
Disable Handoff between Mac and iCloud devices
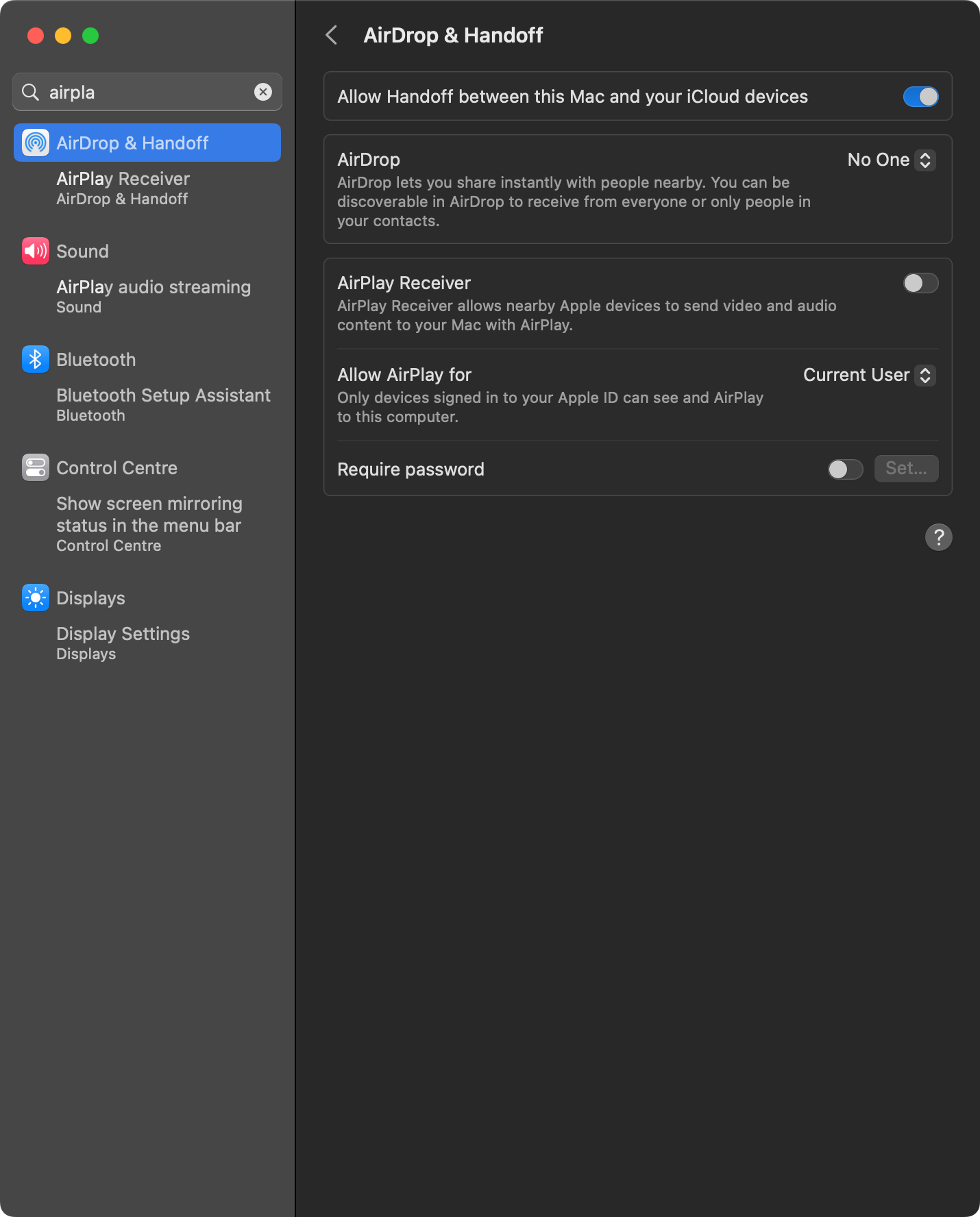(920, 97)
